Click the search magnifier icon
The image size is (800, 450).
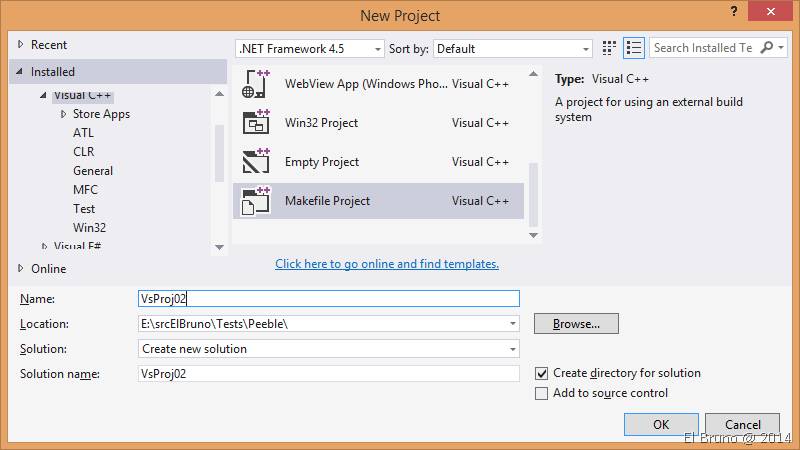[767, 48]
